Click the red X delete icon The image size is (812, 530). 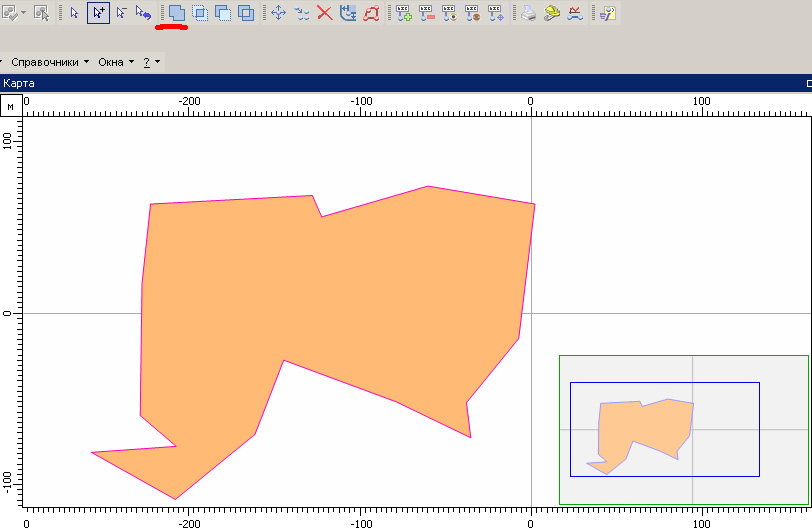click(x=324, y=13)
